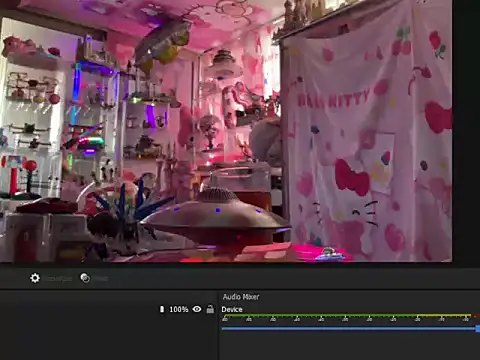Click the webcam preview canvas
480x360 pixels.
pos(226,131)
